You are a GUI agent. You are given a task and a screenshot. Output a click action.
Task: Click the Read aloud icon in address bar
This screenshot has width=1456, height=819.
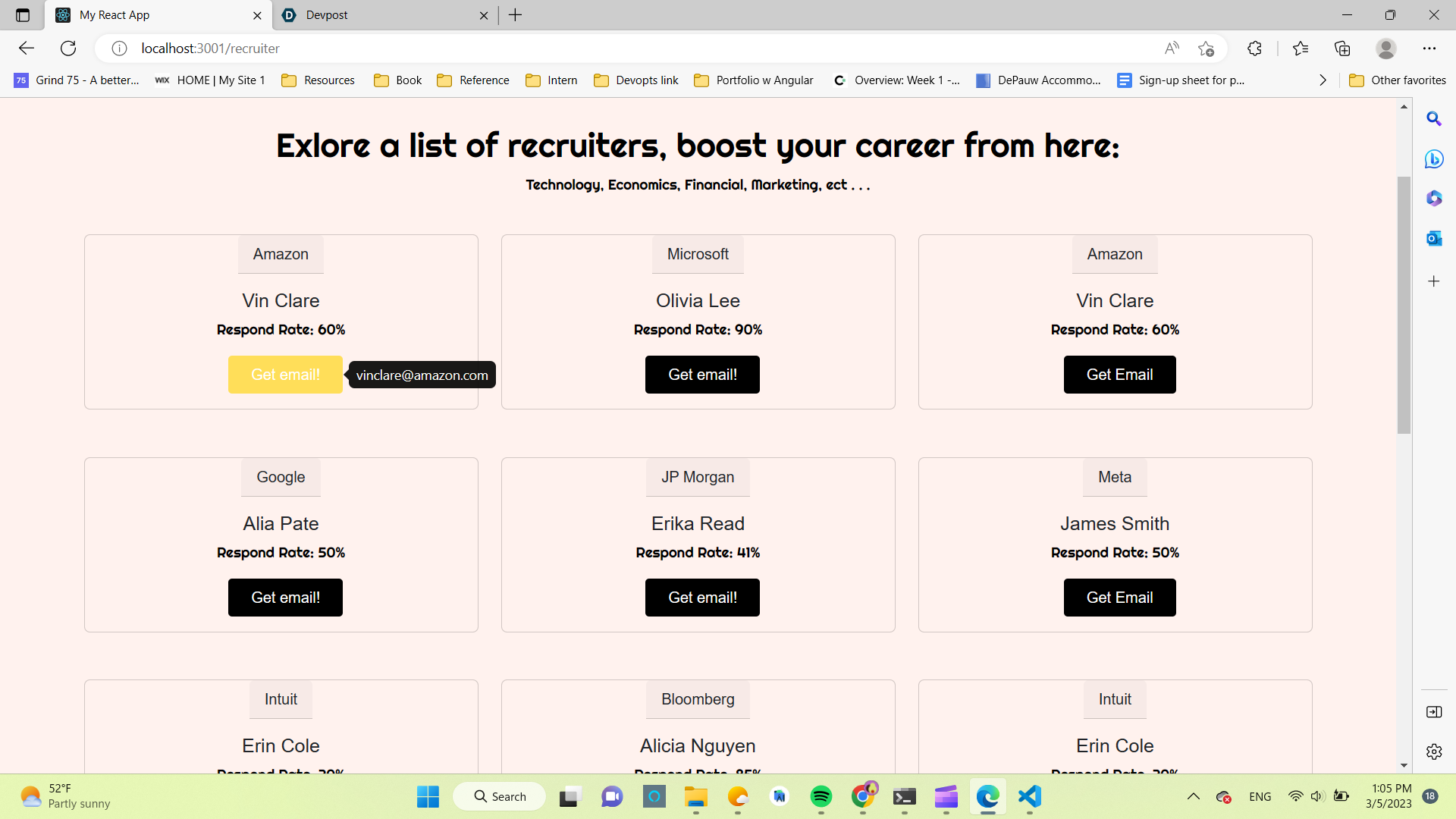1172,49
